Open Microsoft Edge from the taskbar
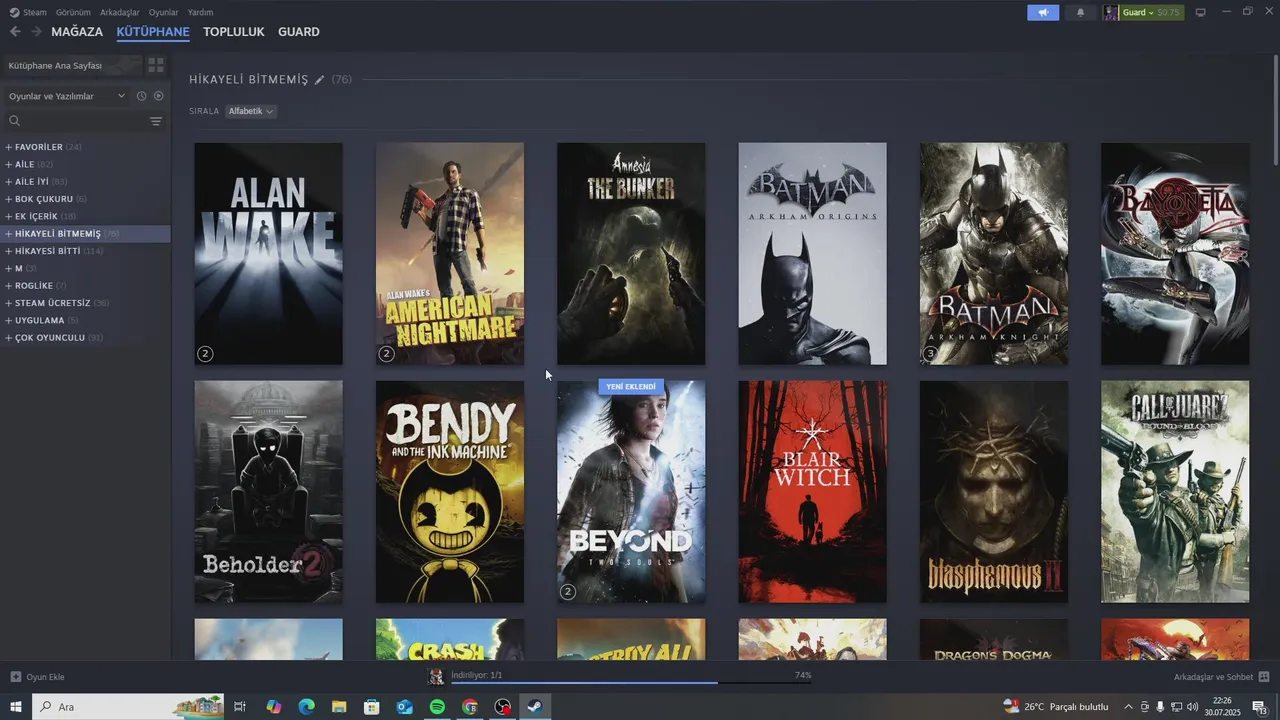1280x720 pixels. [306, 707]
